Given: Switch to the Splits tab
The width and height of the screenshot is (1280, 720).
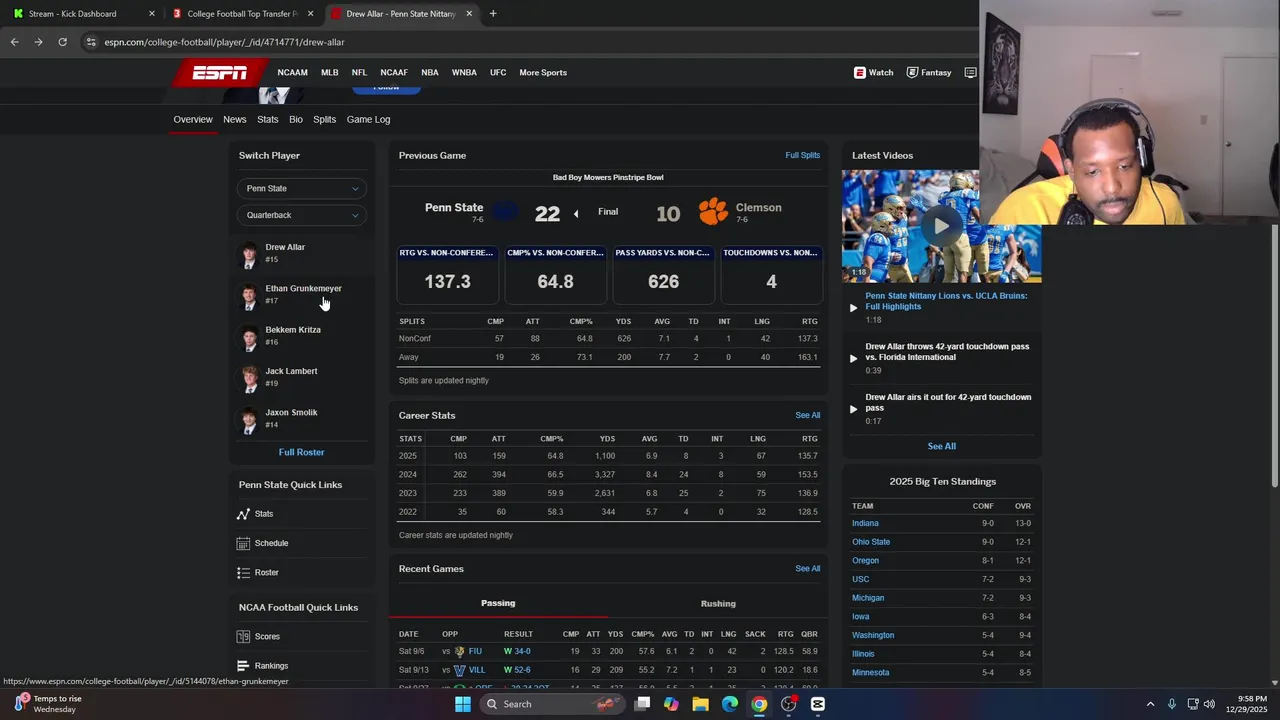Looking at the screenshot, I should pos(324,119).
